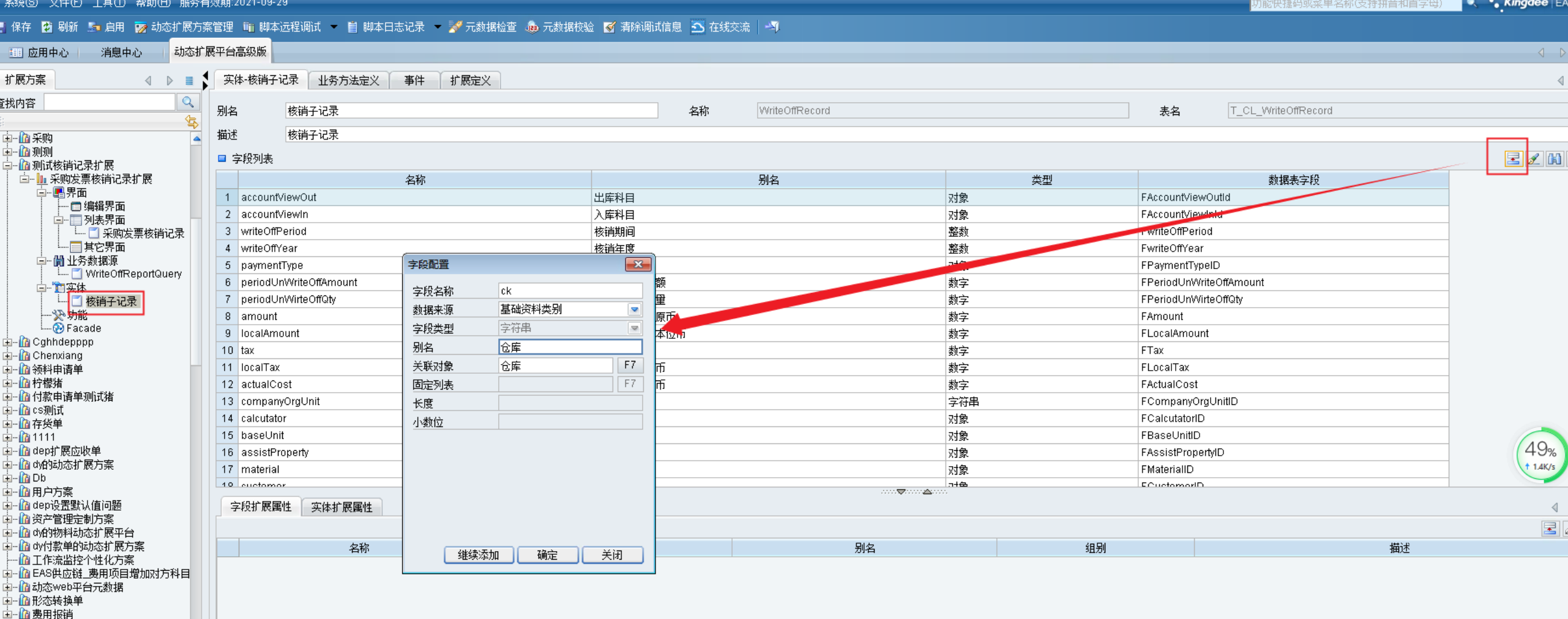Click the edit field pencil icon
This screenshot has height=619, width=1568.
coord(1534,159)
